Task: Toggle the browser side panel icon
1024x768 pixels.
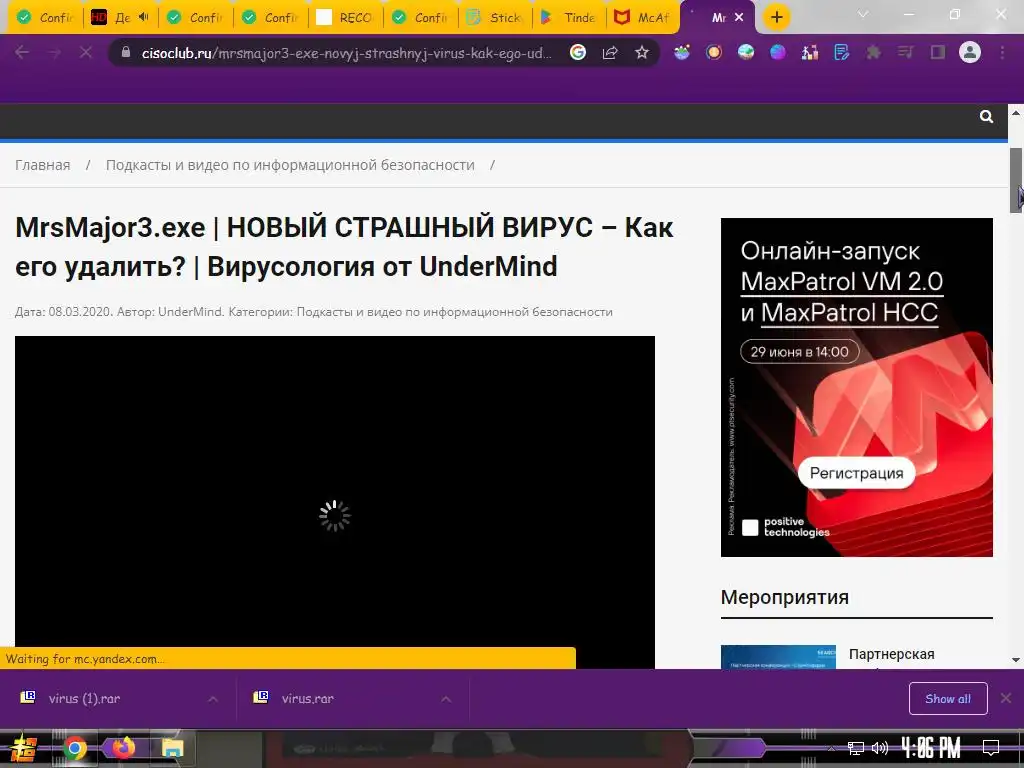Action: (938, 52)
